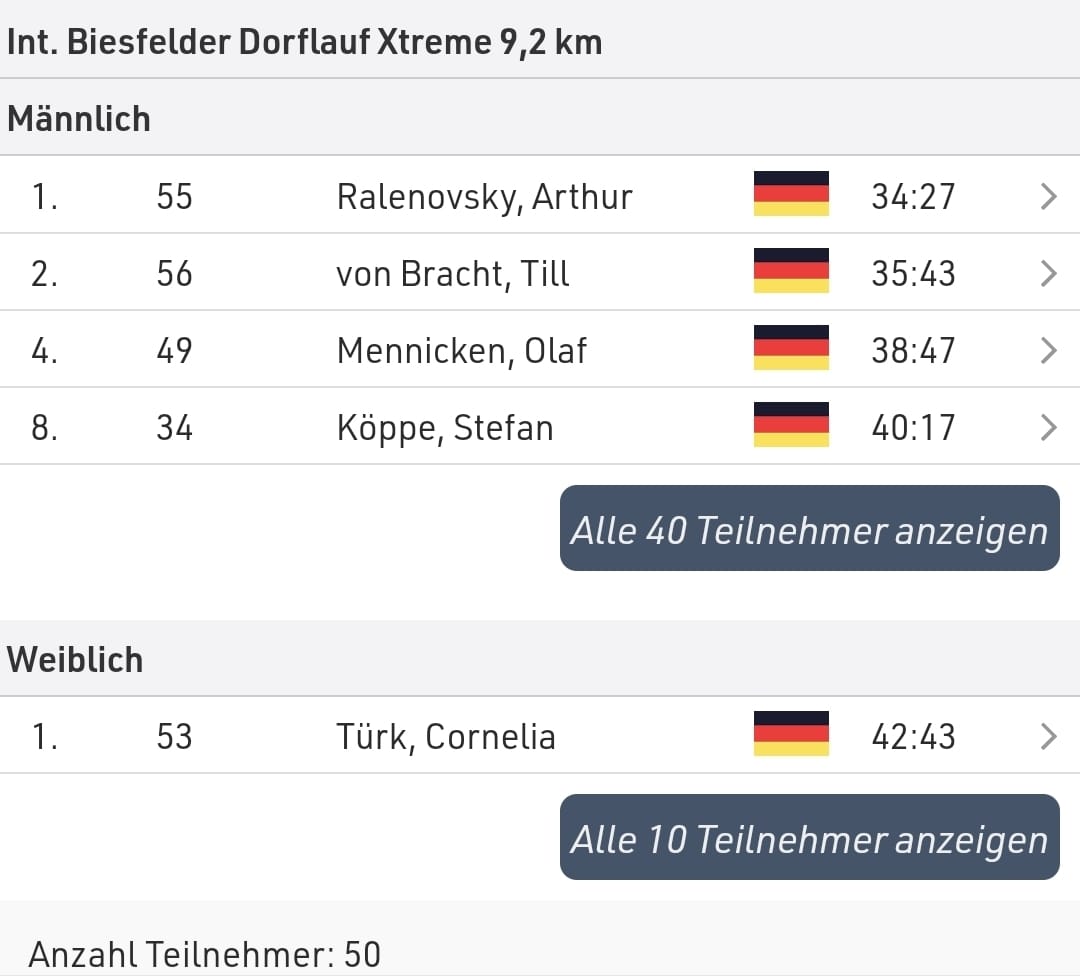Open details chevron for von Bracht, Till
This screenshot has height=976, width=1080.
tap(1048, 273)
